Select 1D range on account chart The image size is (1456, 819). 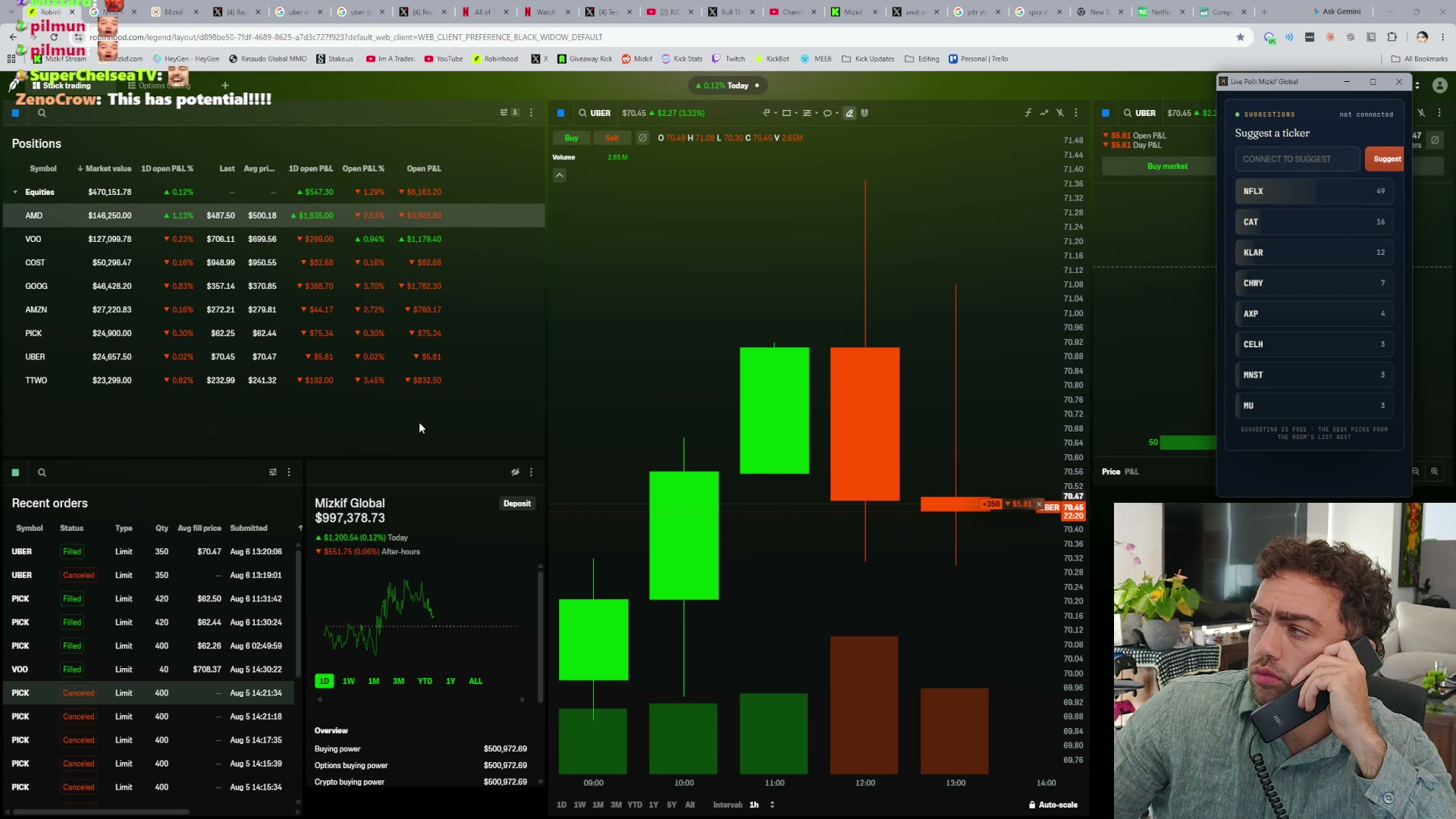pos(324,681)
